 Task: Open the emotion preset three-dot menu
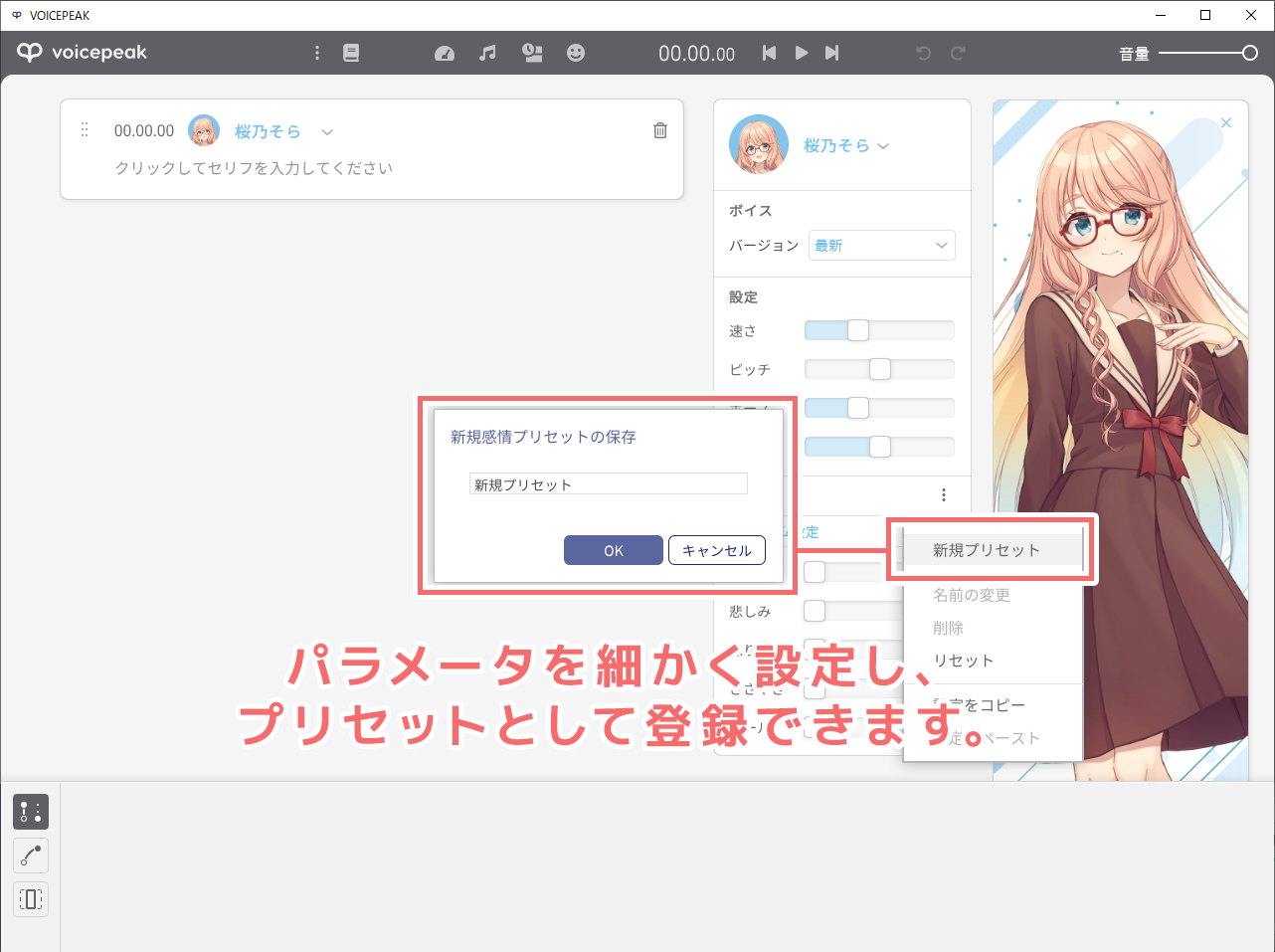point(944,494)
